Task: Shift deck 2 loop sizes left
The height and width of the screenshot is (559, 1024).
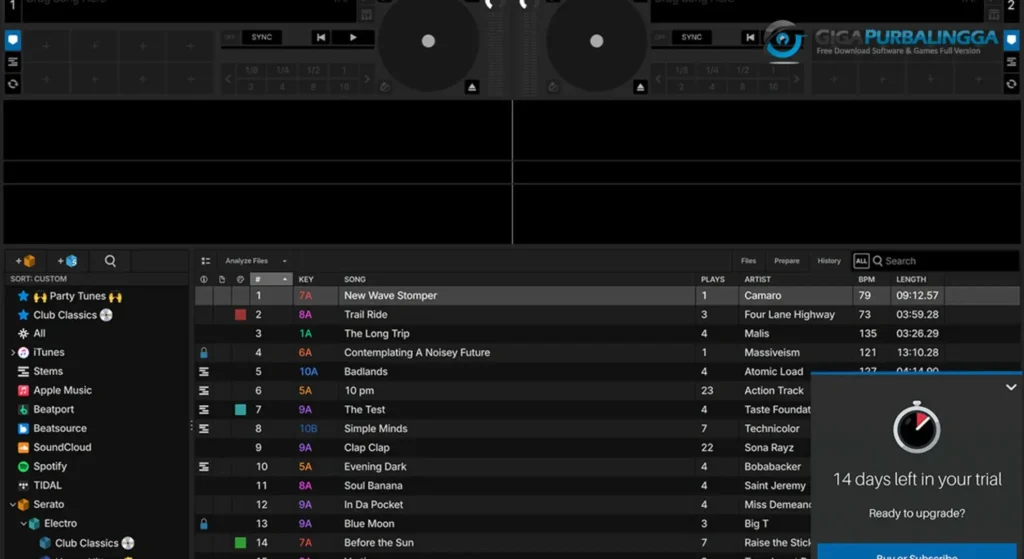Action: click(x=658, y=78)
